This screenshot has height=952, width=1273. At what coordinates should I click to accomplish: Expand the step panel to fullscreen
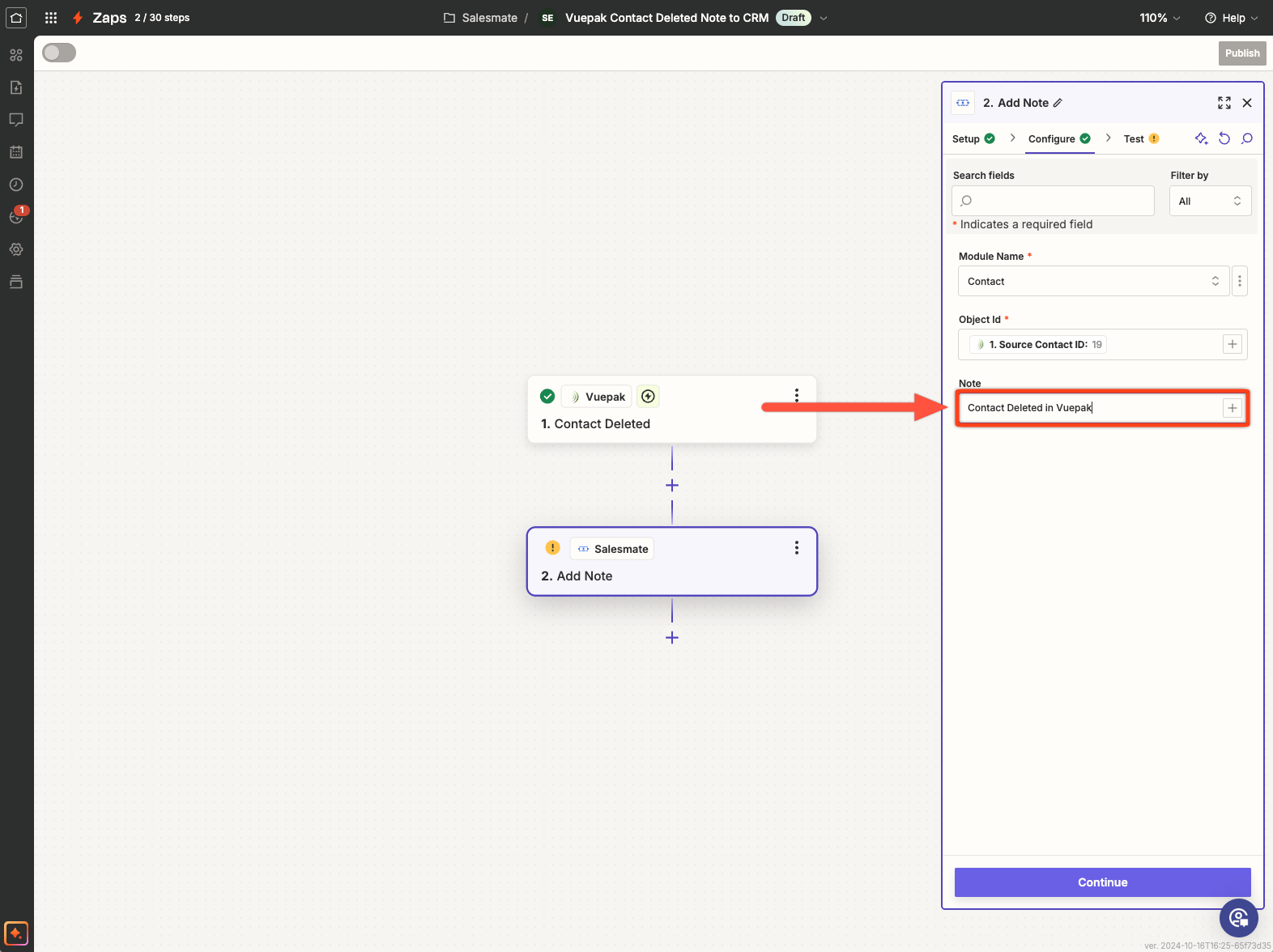pyautogui.click(x=1224, y=103)
